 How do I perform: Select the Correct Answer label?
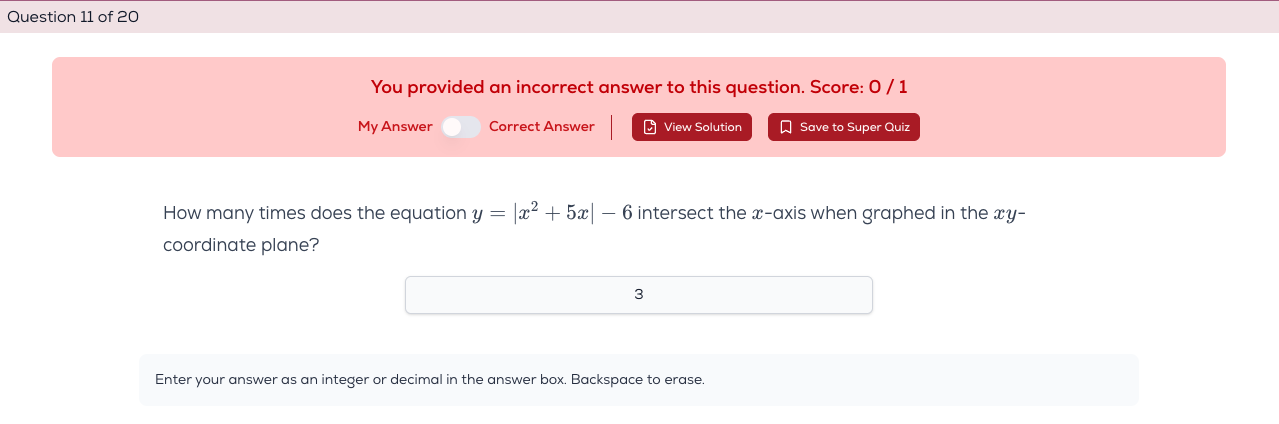541,127
